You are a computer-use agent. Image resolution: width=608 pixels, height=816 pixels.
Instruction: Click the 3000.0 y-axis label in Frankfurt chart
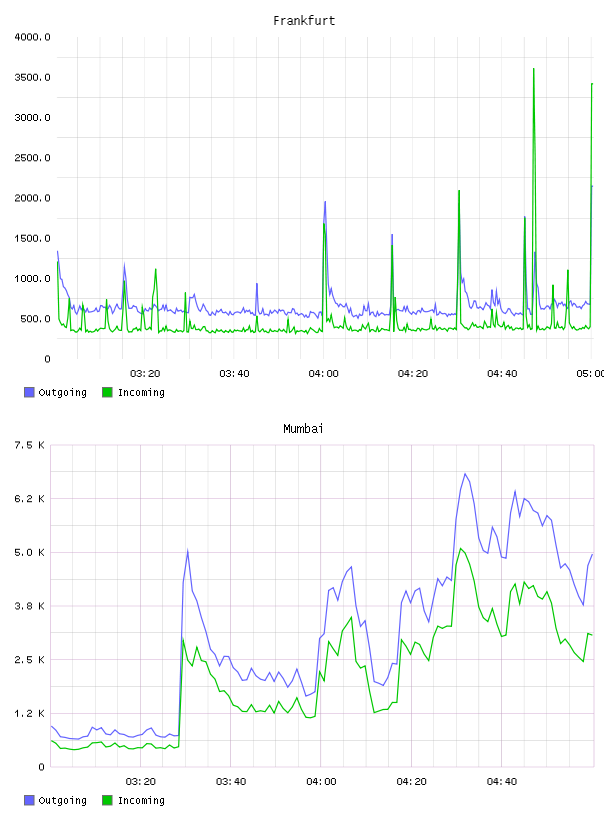[32, 118]
